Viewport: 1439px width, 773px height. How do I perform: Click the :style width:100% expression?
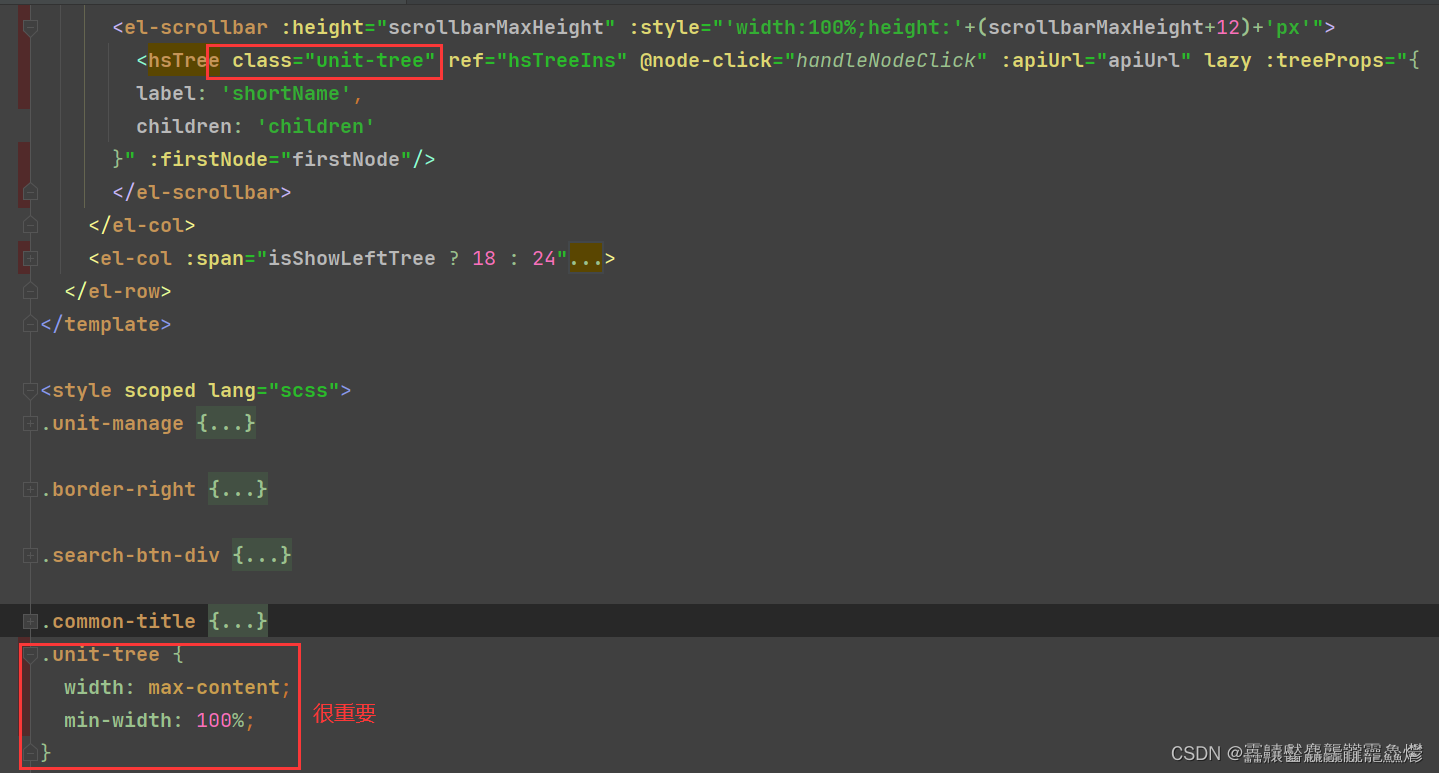point(981,28)
